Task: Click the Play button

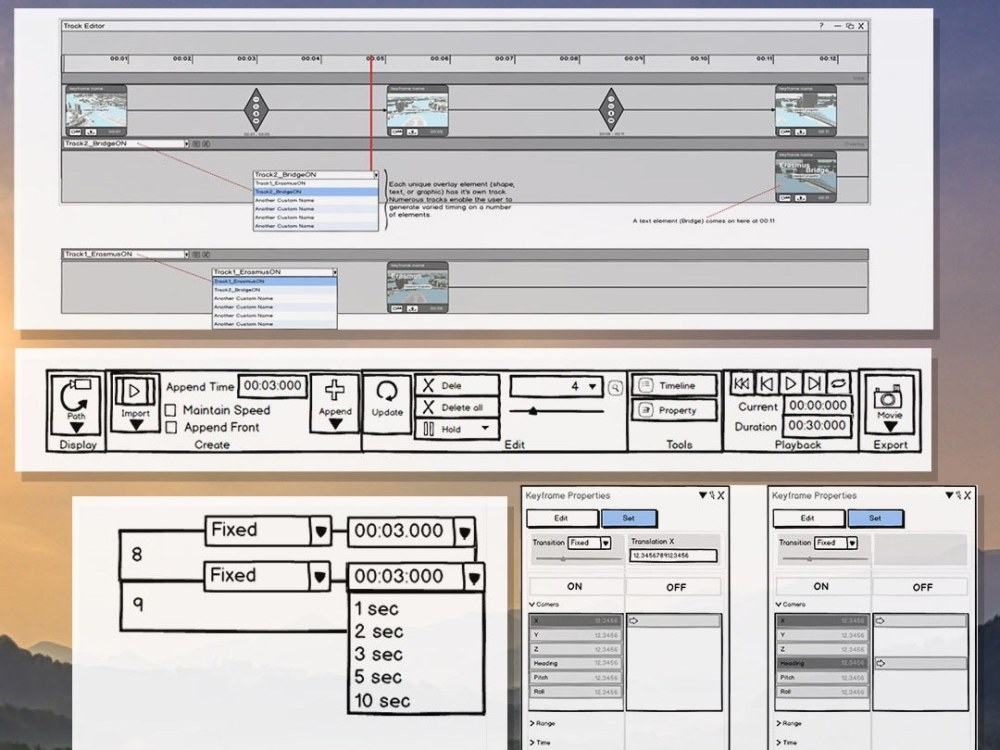Action: [790, 383]
